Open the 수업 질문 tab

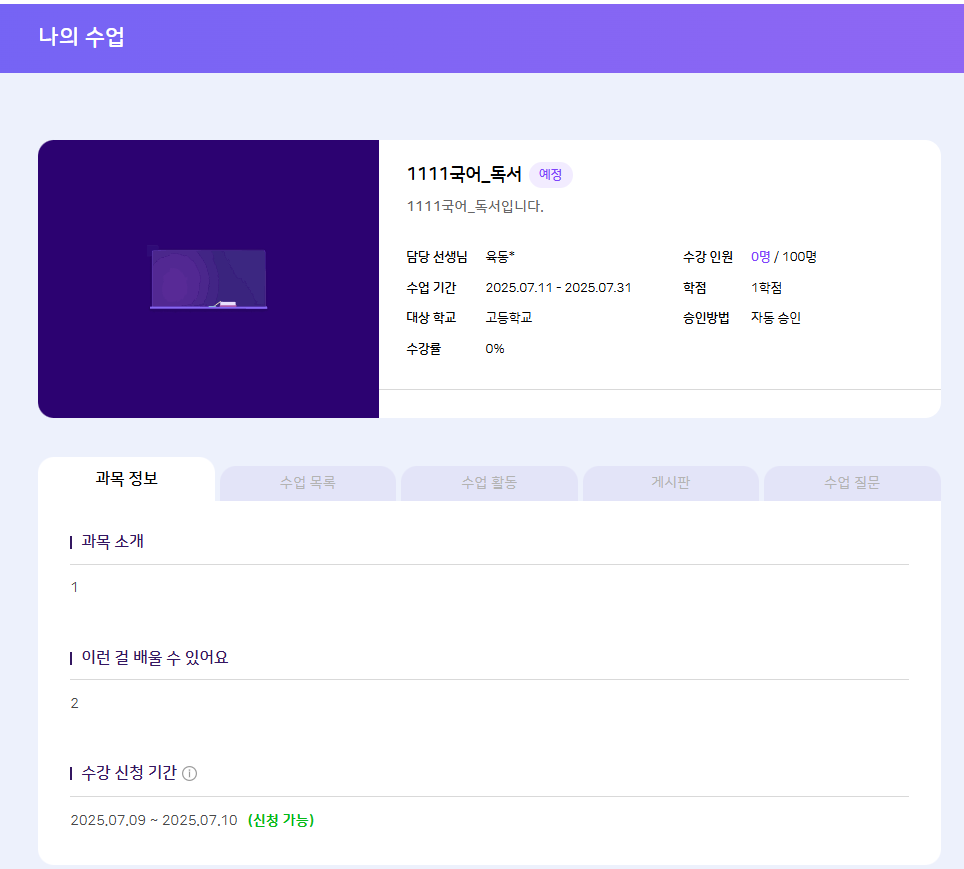(852, 483)
